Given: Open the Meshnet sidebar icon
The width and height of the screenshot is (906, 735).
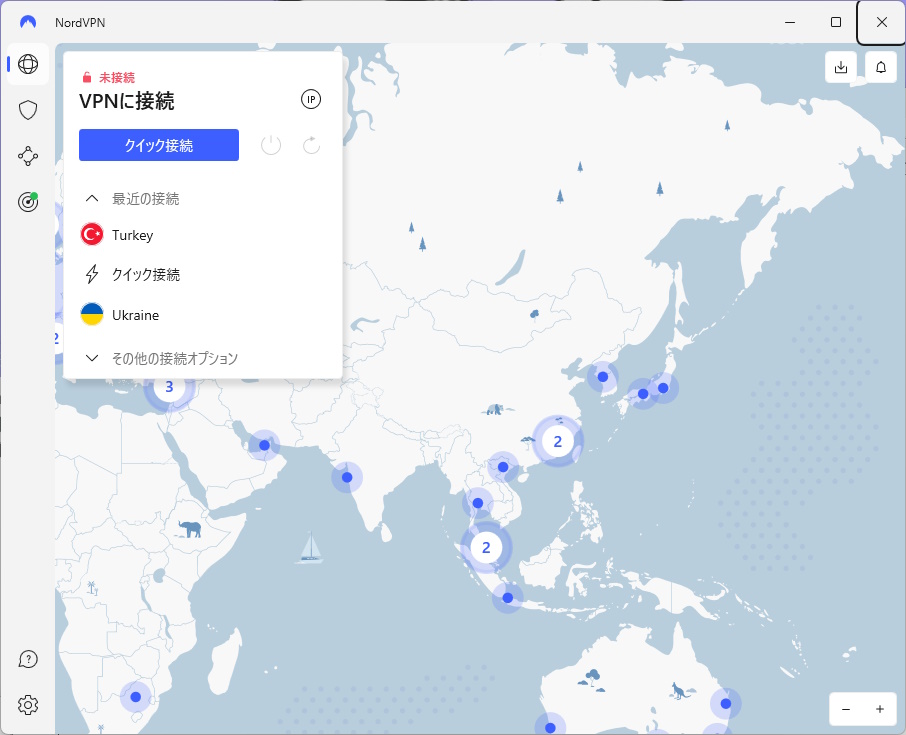Looking at the screenshot, I should coord(28,156).
